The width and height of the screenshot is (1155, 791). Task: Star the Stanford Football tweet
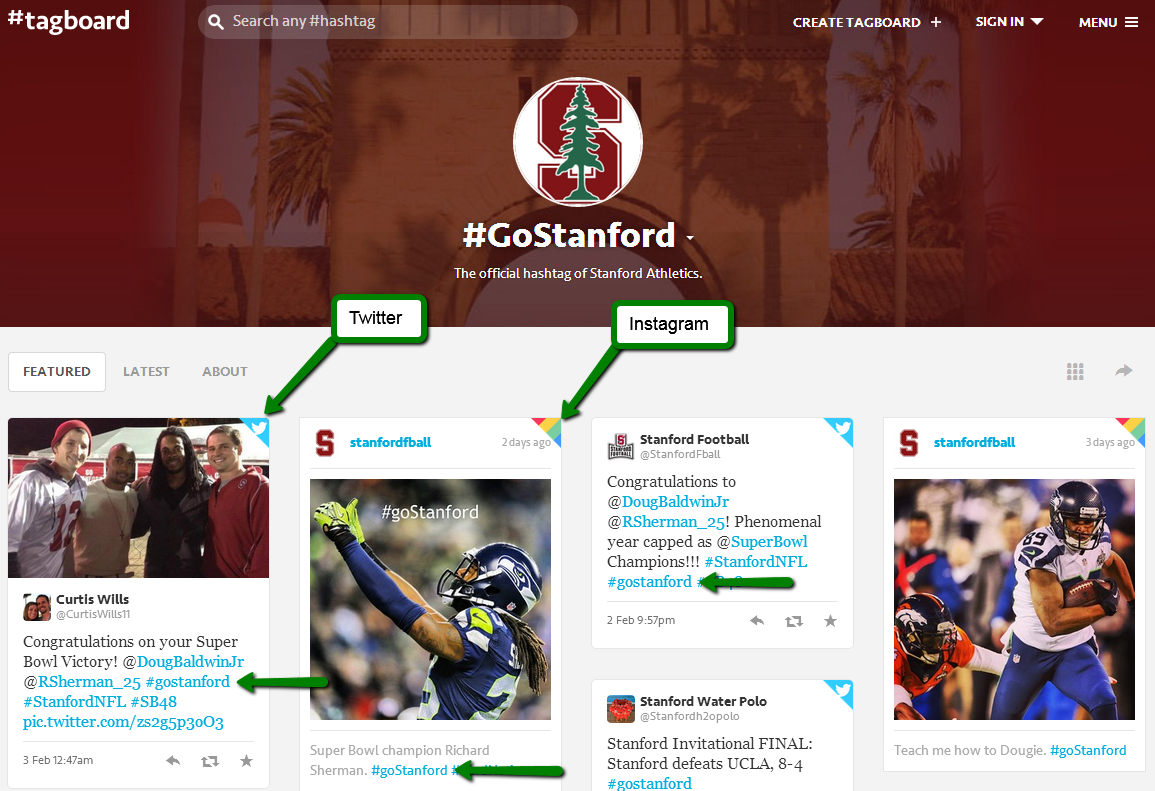pos(830,621)
